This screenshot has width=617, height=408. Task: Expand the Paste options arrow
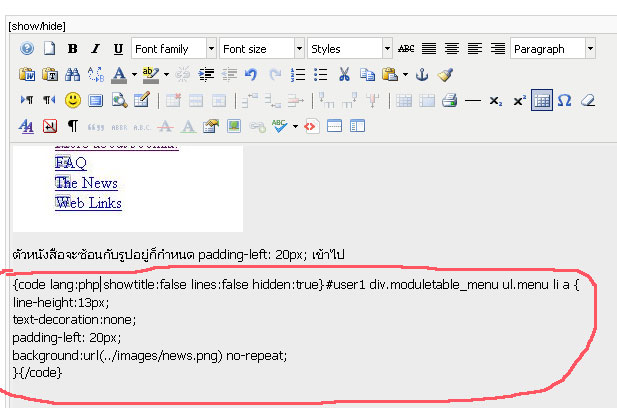pyautogui.click(x=405, y=74)
